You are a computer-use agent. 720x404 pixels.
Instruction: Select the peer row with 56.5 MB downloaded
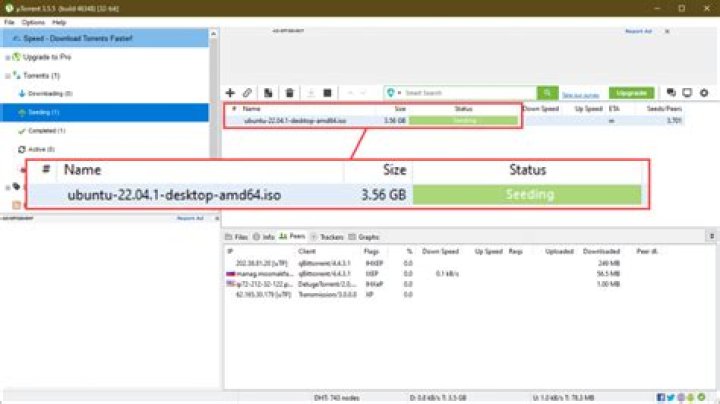pyautogui.click(x=423, y=274)
